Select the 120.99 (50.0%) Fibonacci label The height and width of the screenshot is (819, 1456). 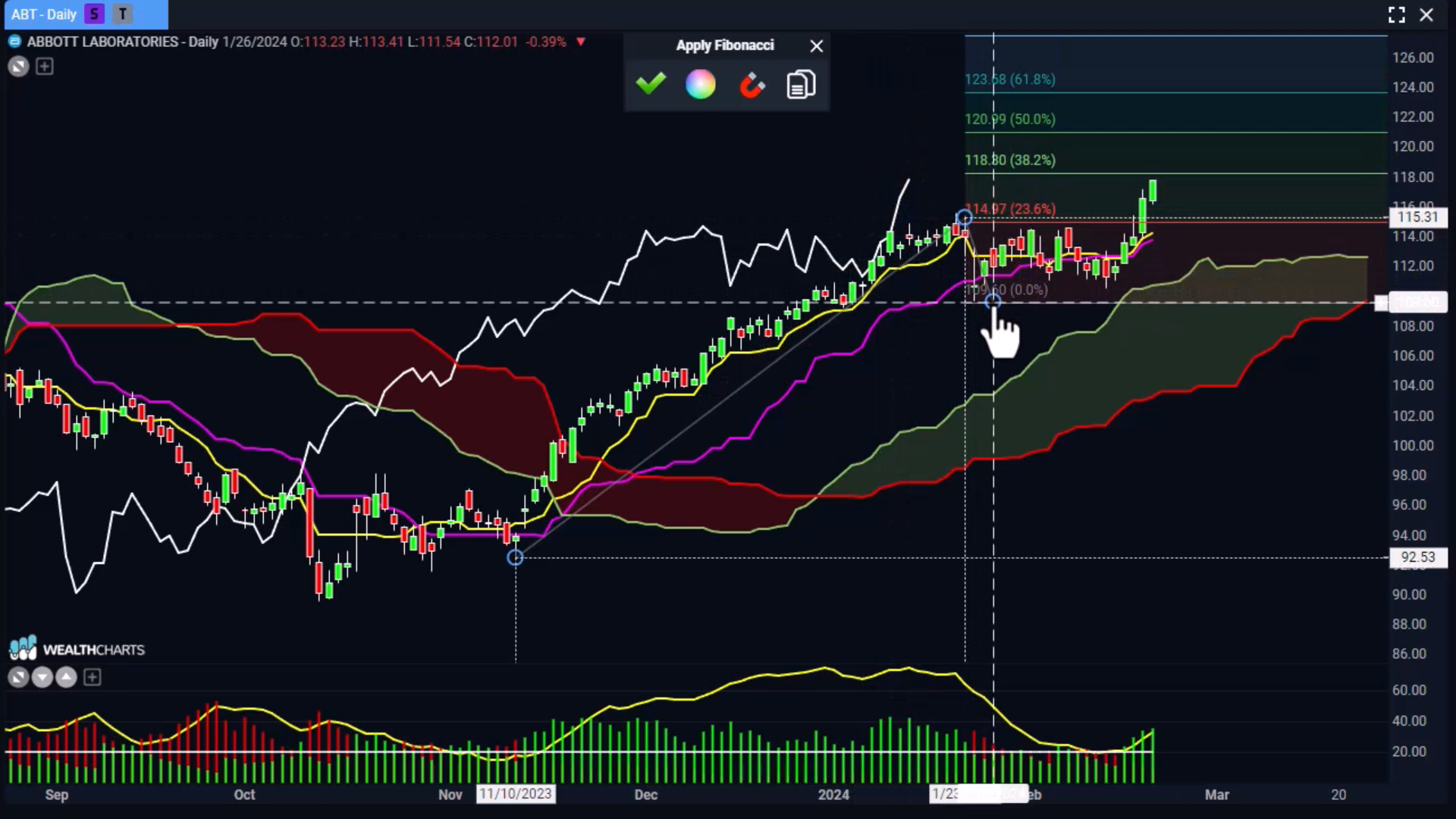click(1009, 120)
